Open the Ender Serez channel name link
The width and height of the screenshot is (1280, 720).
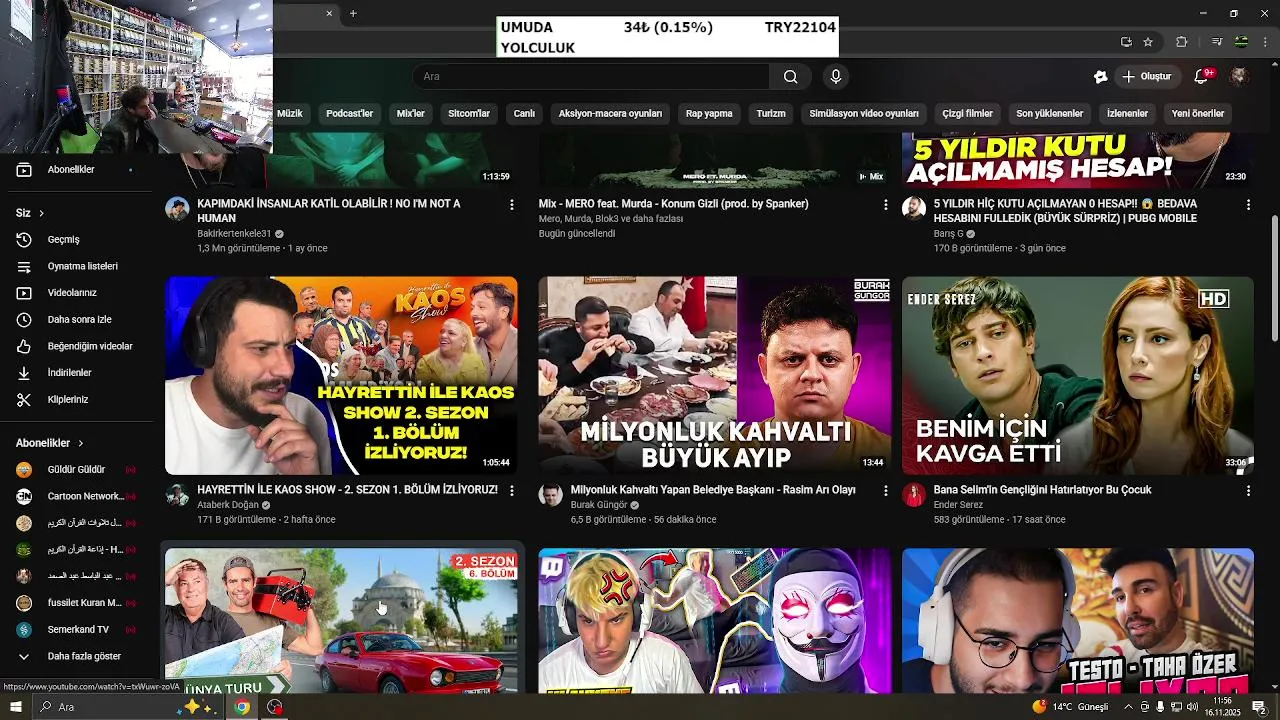click(x=958, y=505)
